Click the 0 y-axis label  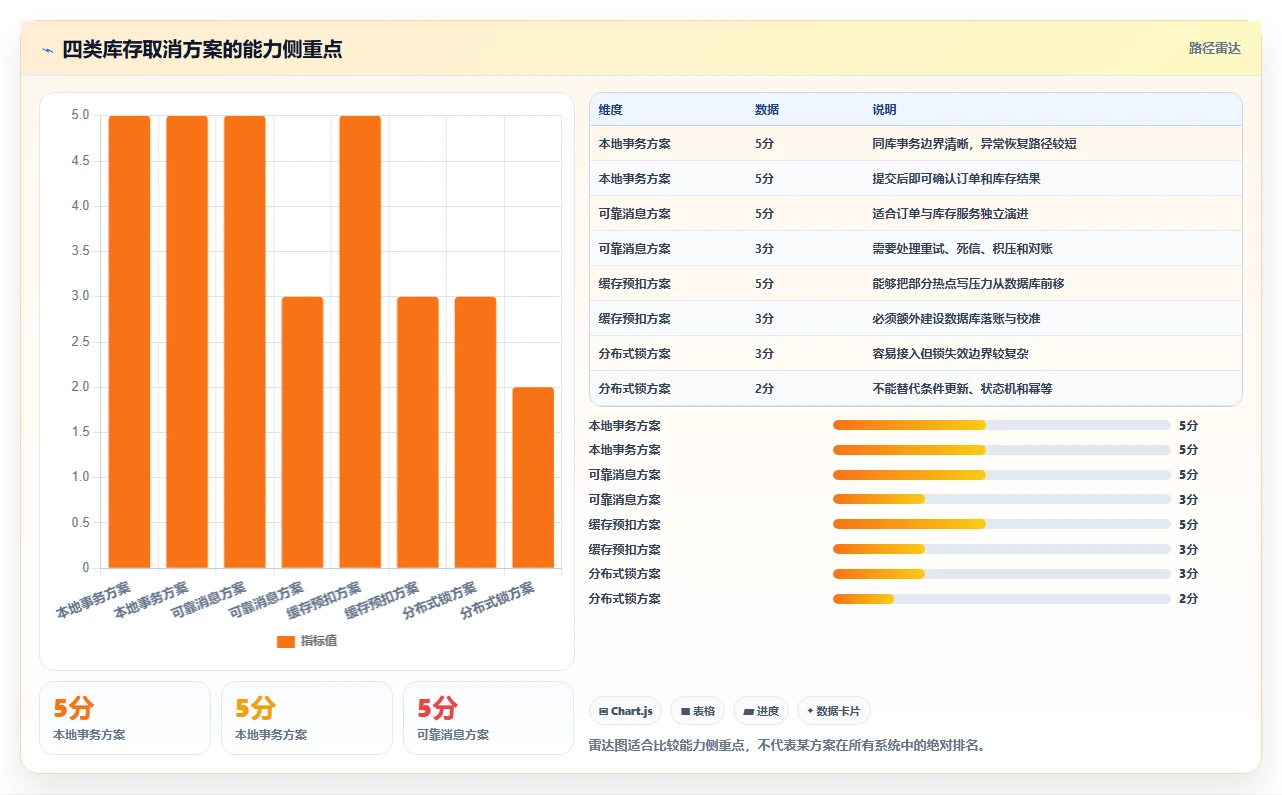(x=85, y=568)
